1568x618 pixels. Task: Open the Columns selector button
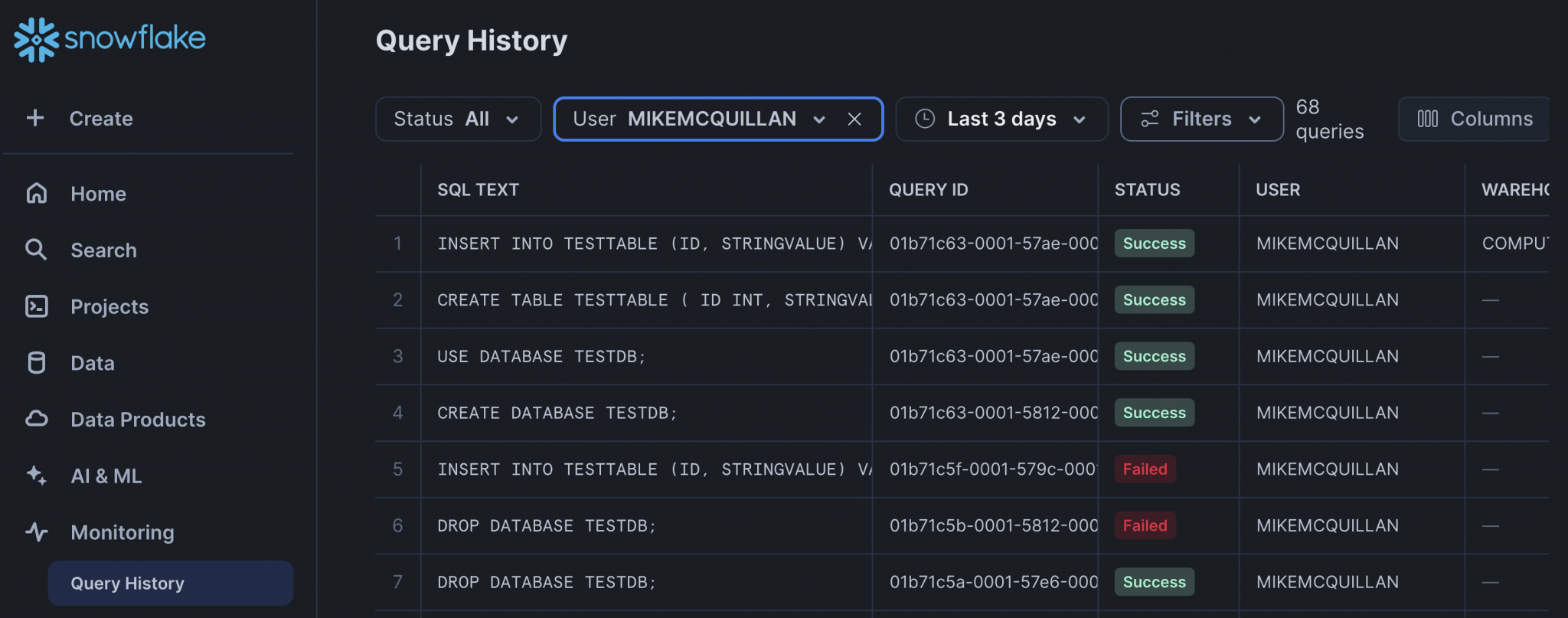[x=1475, y=119]
